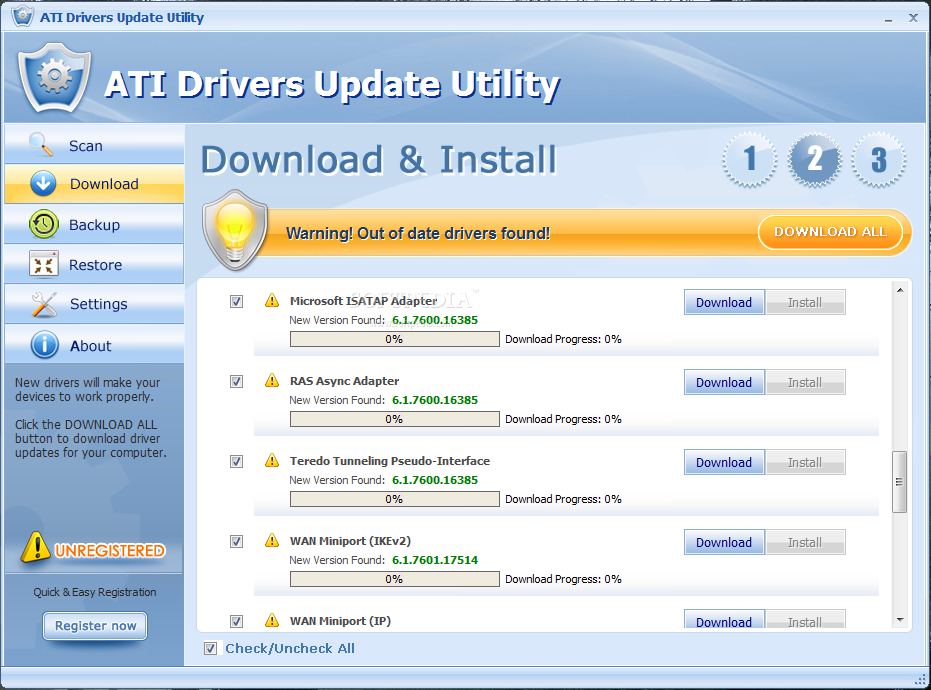
Task: Click warning icon beside WAN Miniport (IKEv2)
Action: tap(272, 540)
